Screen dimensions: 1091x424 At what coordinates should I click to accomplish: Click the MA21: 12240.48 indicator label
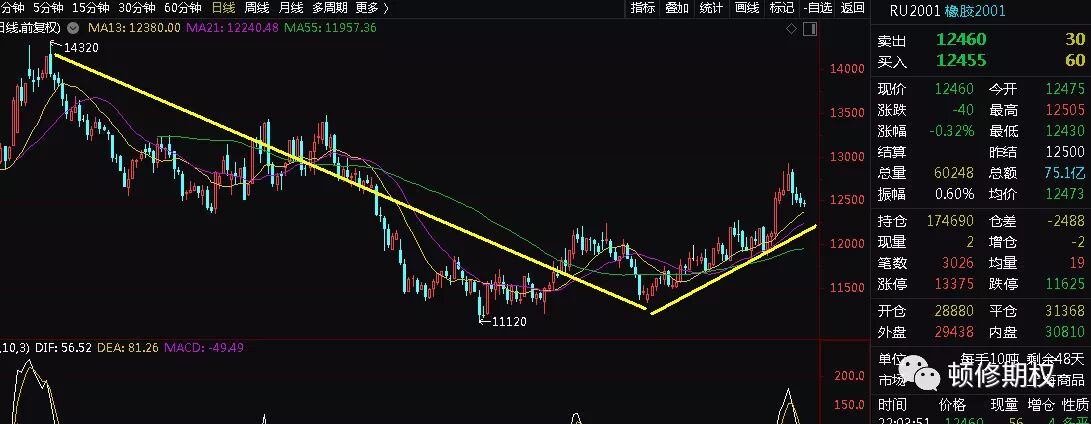(233, 28)
